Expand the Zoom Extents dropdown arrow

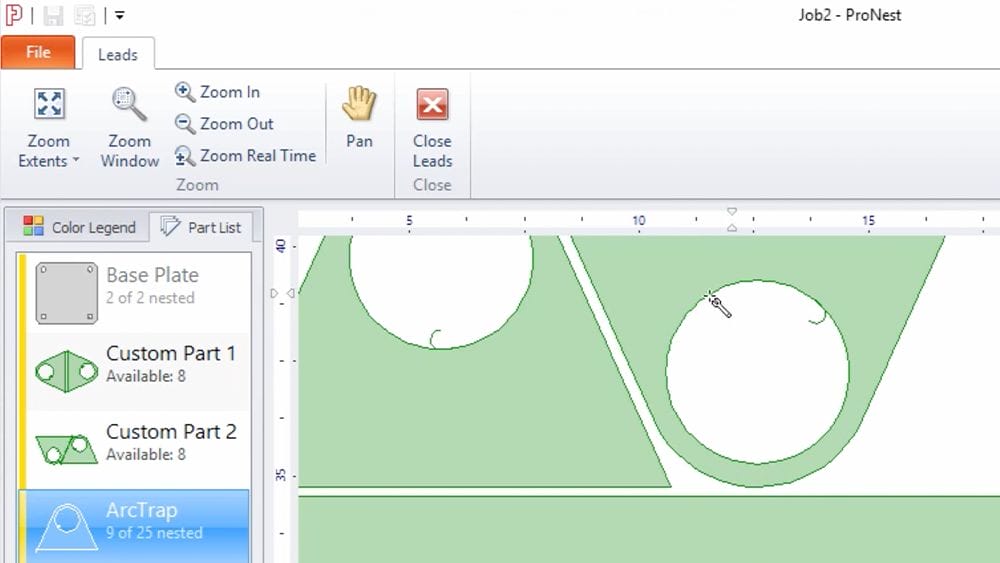point(75,162)
